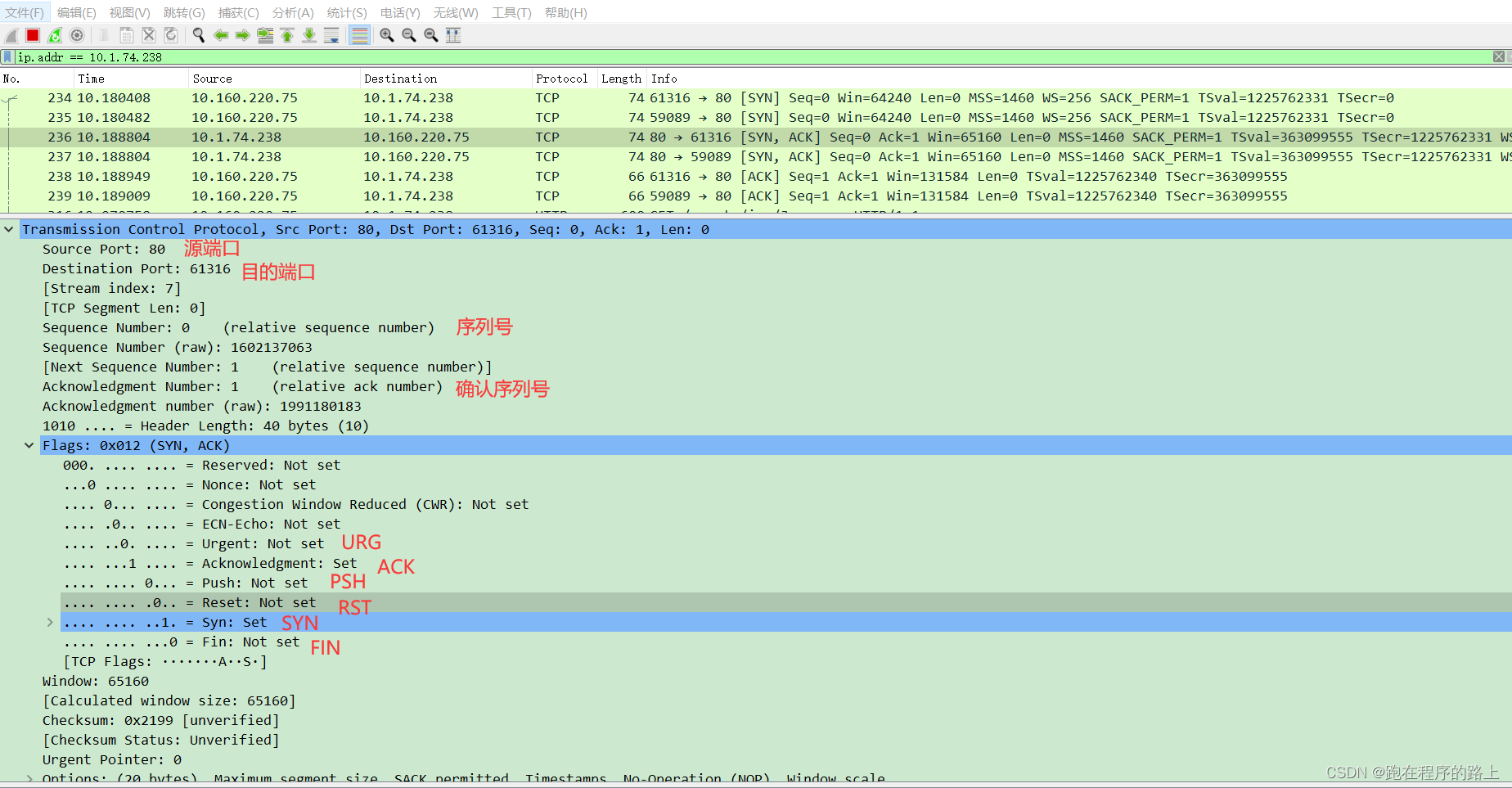Close the capture file
This screenshot has height=788, width=1512.
(148, 35)
